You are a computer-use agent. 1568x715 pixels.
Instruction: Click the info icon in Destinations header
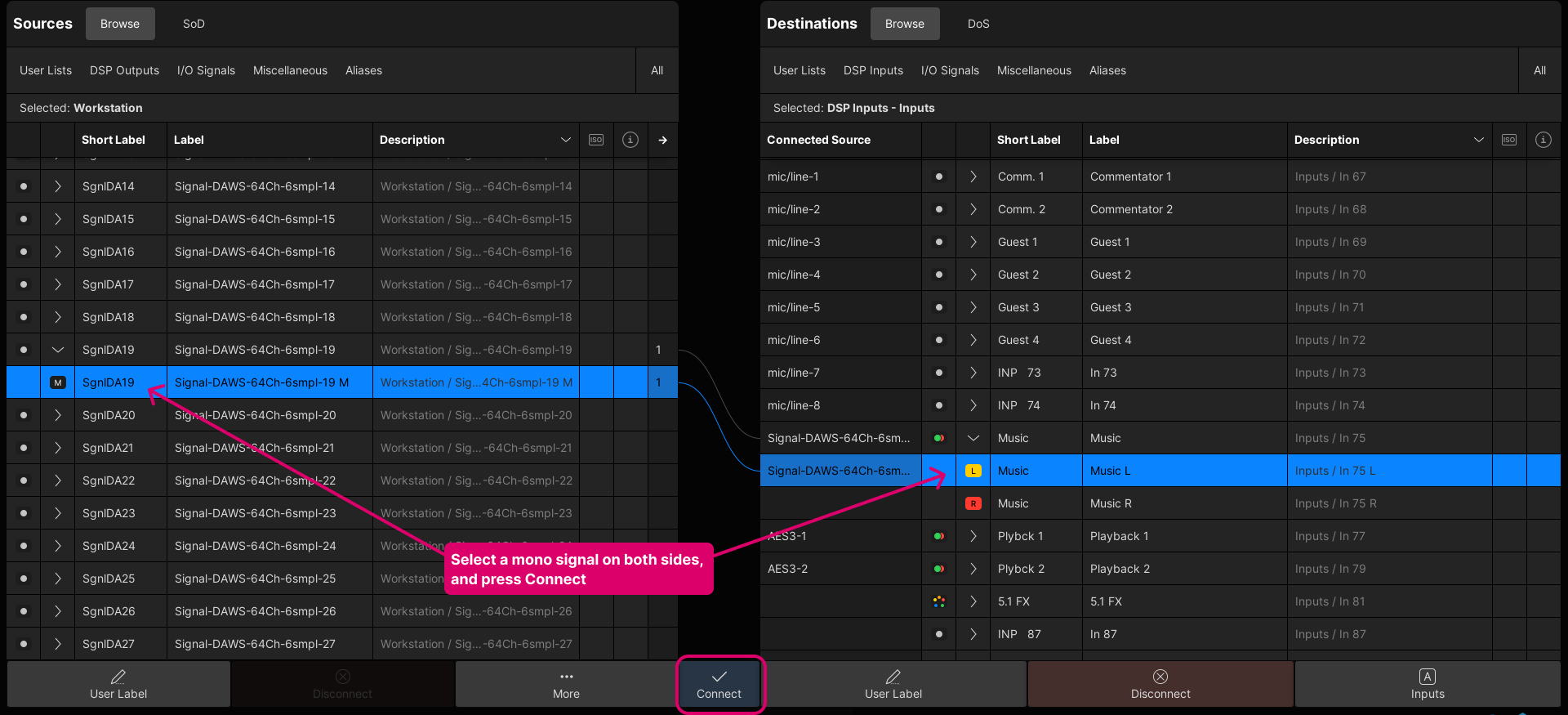(x=1543, y=140)
